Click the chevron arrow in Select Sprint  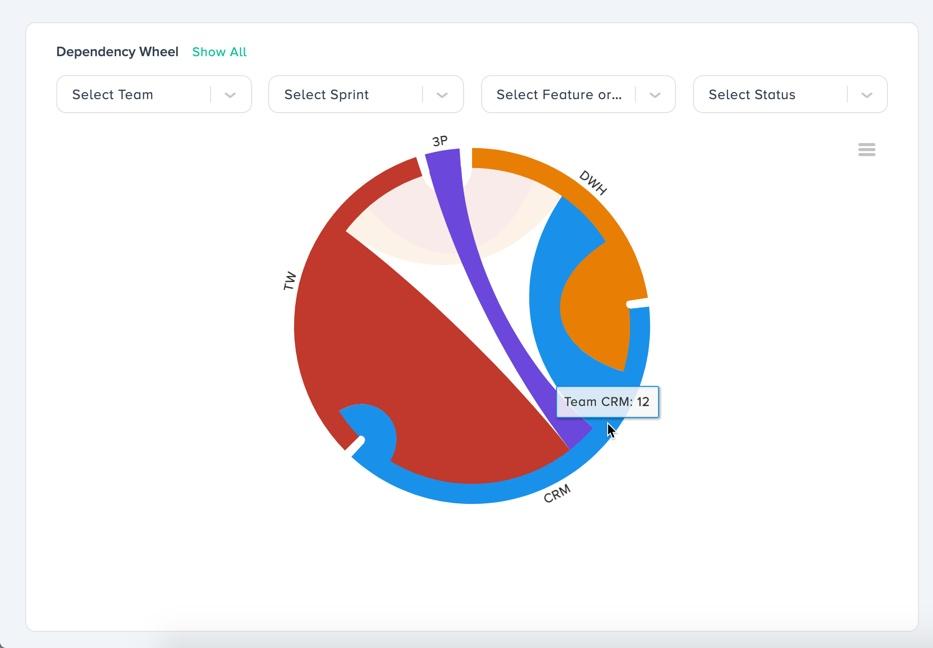[442, 95]
